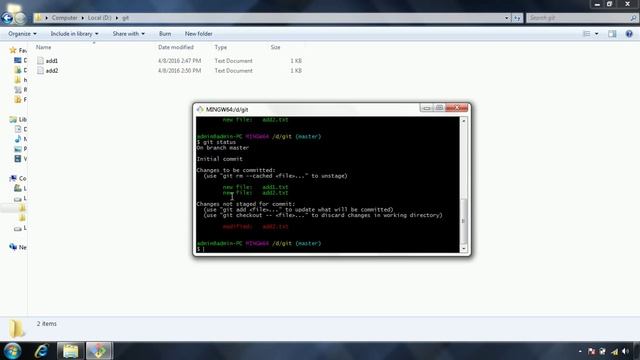The image size is (640, 360).
Task: Open the Network icon in navigation pane
Action: point(13,247)
